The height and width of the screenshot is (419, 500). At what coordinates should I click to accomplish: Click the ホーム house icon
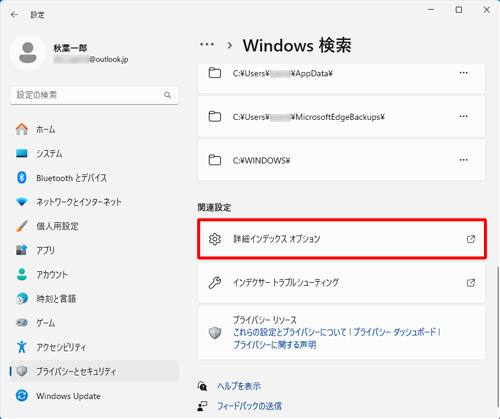(x=22, y=129)
